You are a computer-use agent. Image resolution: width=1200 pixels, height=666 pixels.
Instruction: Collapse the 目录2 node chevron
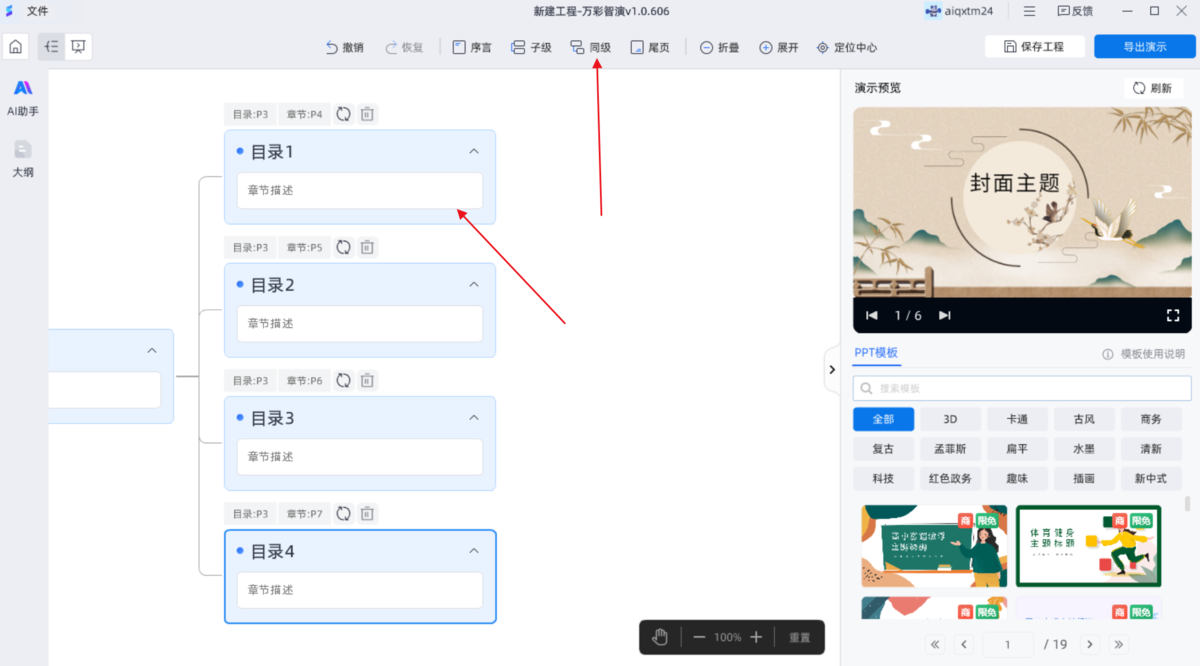(x=474, y=284)
